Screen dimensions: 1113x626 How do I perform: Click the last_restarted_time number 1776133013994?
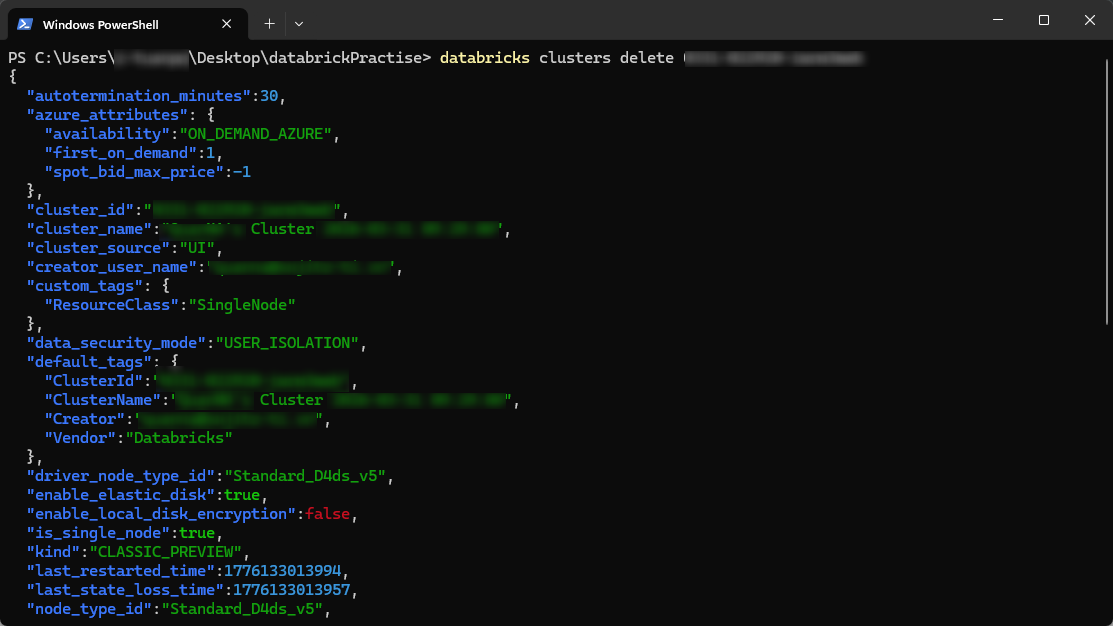click(x=283, y=571)
